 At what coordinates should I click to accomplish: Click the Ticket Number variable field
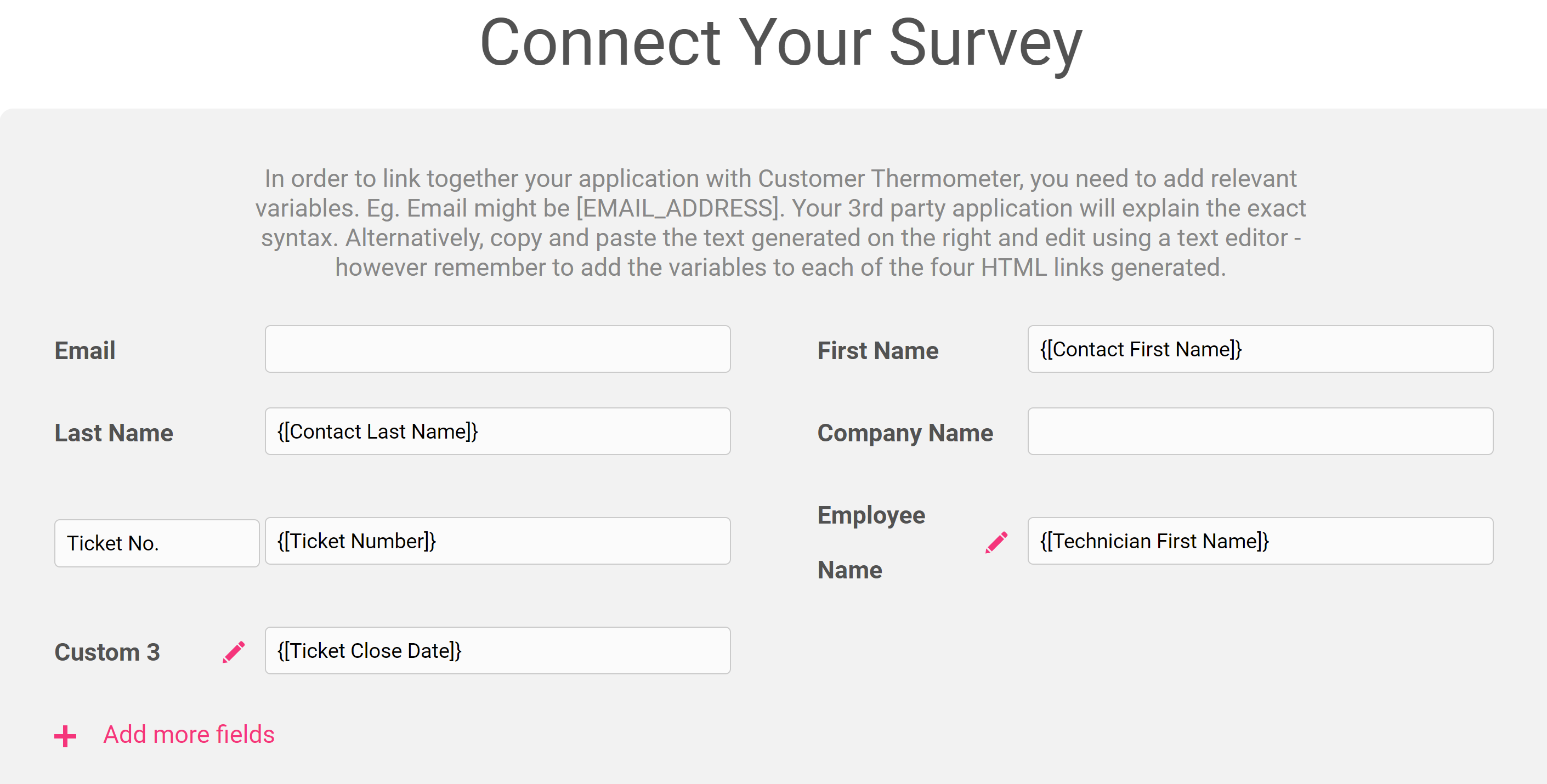tap(497, 541)
